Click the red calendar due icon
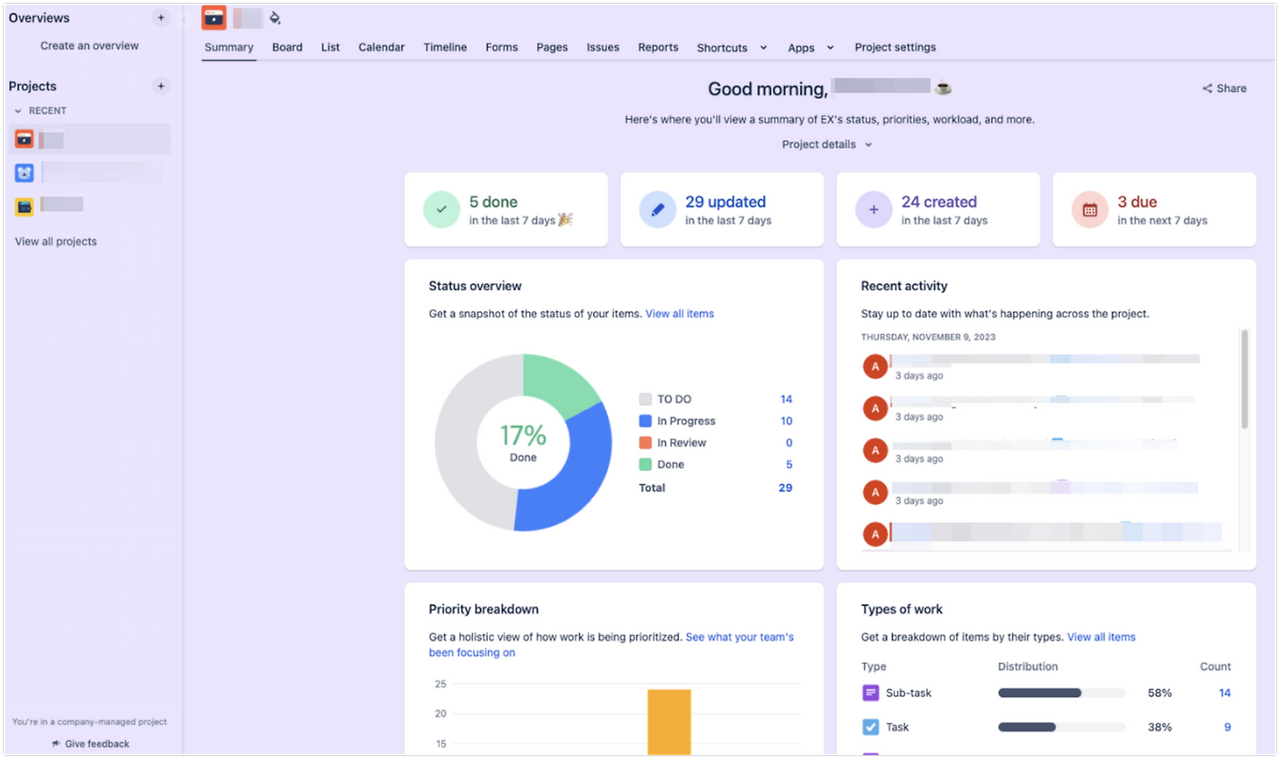This screenshot has width=1280, height=759. coord(1089,210)
